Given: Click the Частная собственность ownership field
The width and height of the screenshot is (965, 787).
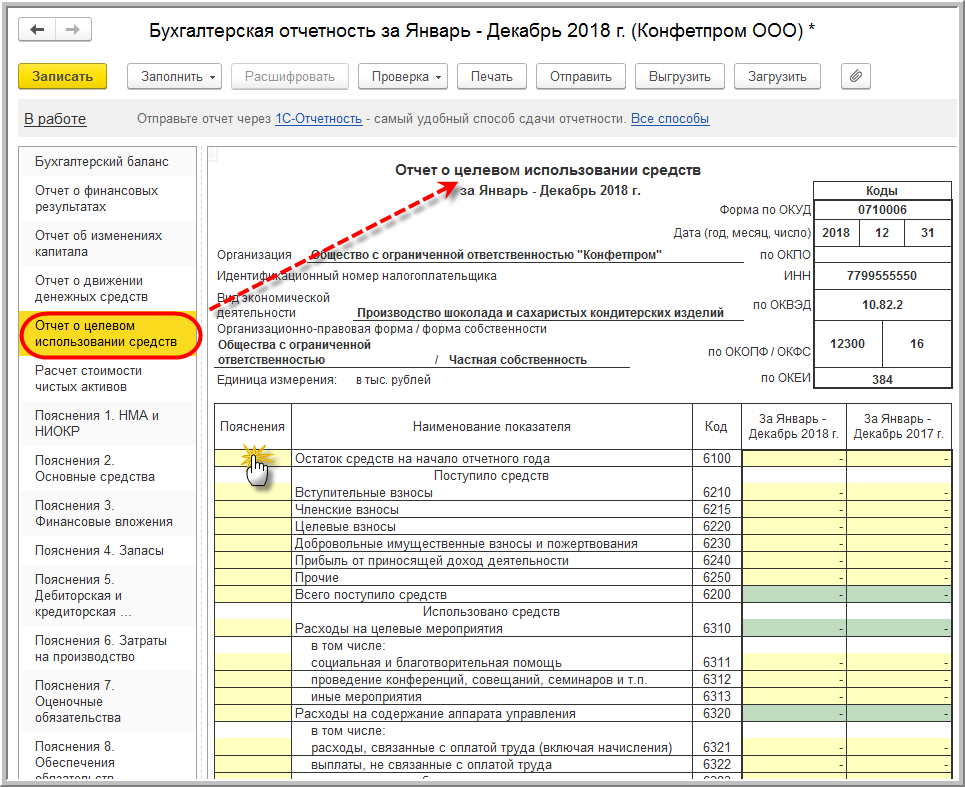Looking at the screenshot, I should click(x=518, y=360).
